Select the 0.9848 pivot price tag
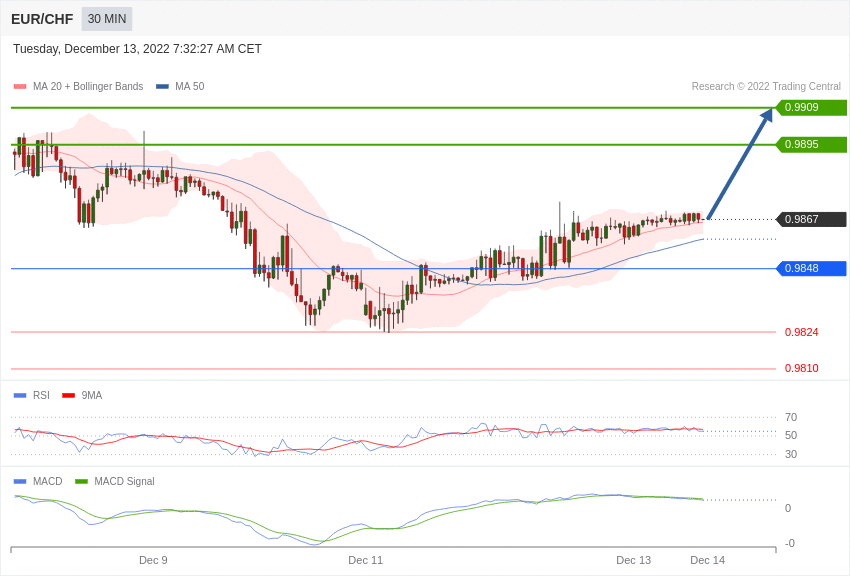Viewport: 850px width, 576px height. tap(811, 268)
